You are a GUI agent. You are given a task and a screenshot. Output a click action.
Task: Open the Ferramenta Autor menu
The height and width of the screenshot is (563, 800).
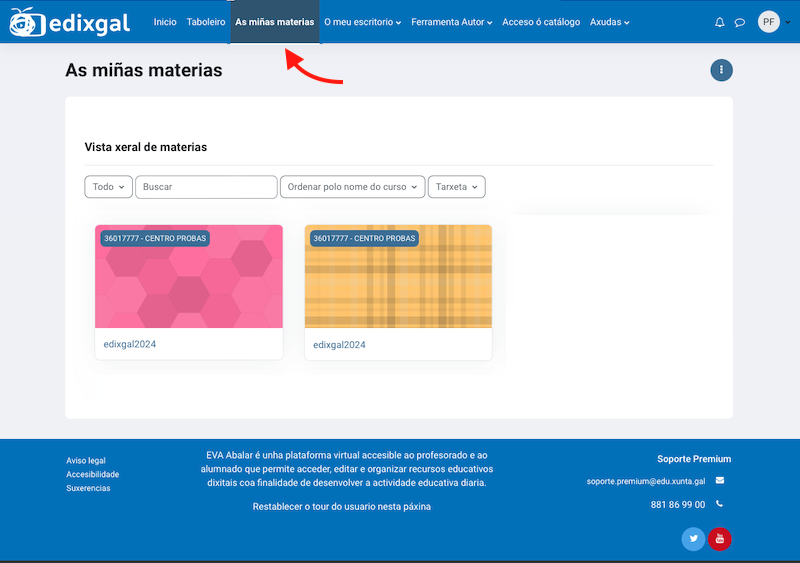451,22
